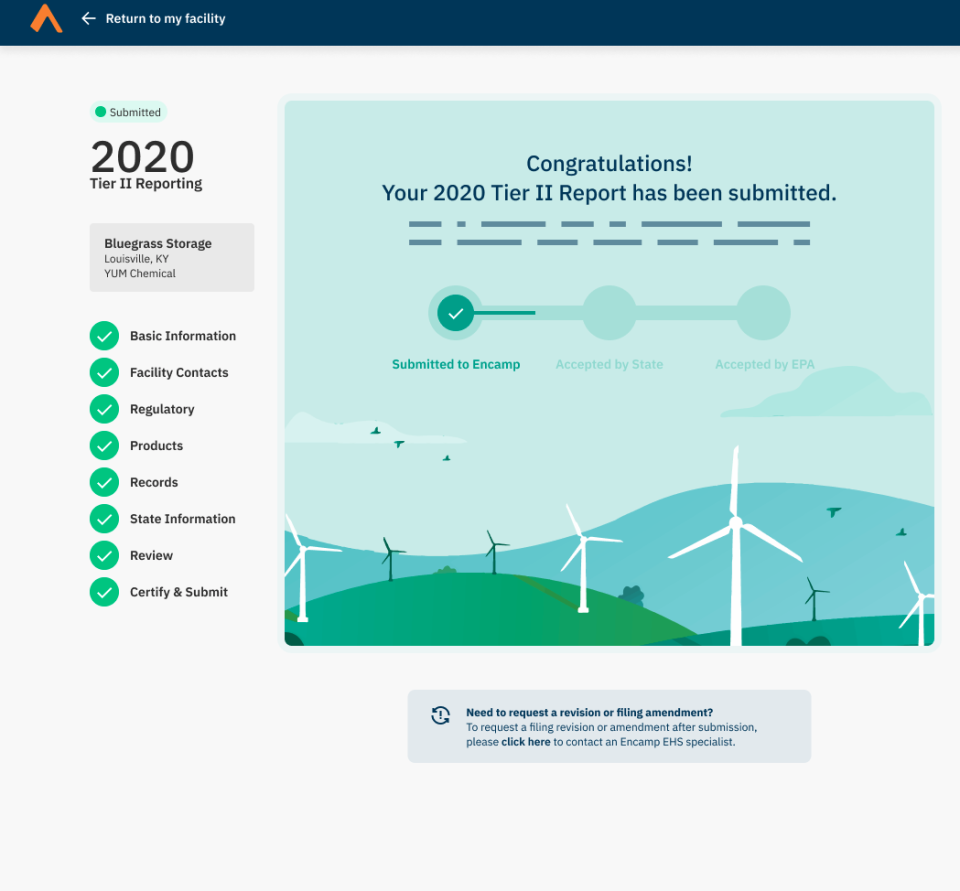Viewport: 960px width, 891px height.
Task: Click the Submitted status badge indicator
Action: click(128, 112)
